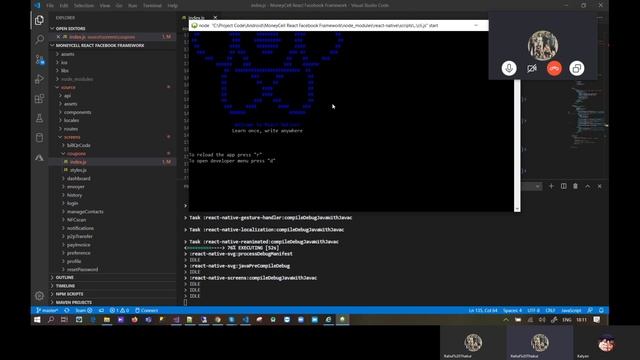This screenshot has height=360, width=640.
Task: Open the Azure view in activity bar
Action: tap(39, 157)
